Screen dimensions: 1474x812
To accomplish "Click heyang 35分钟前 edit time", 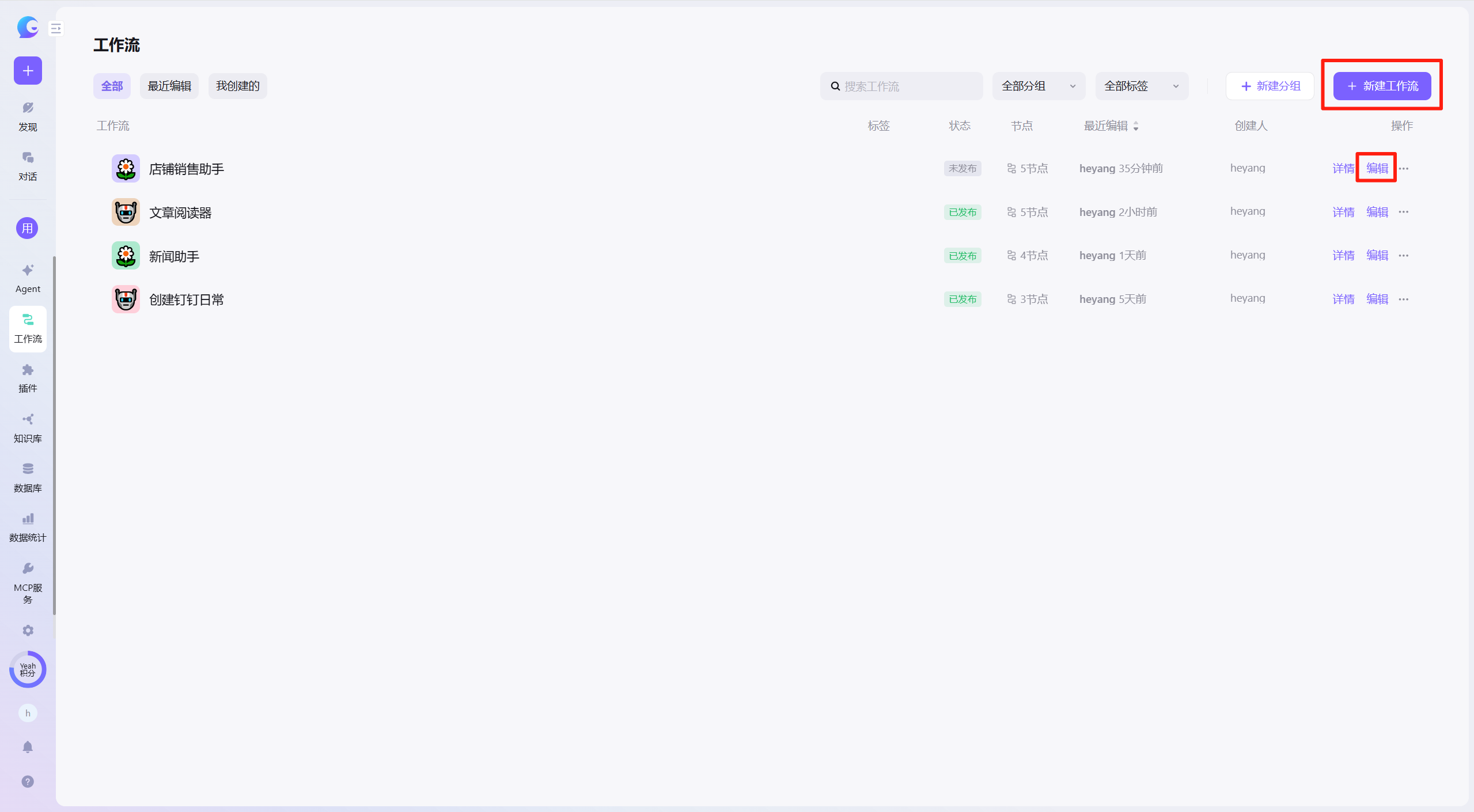I will (1121, 169).
